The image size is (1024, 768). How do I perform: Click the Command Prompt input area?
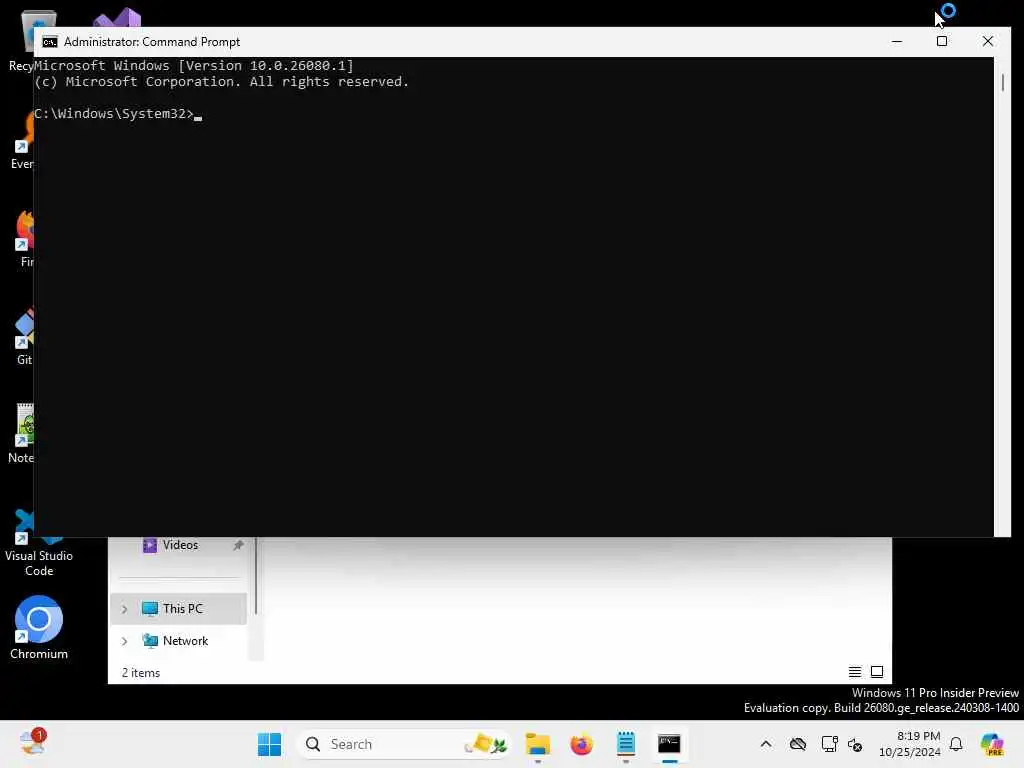point(513,296)
